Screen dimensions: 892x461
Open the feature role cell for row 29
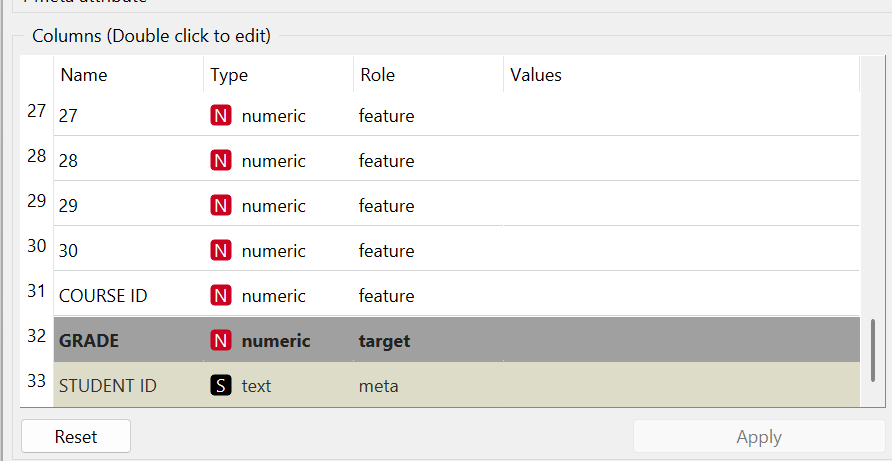[x=428, y=205]
